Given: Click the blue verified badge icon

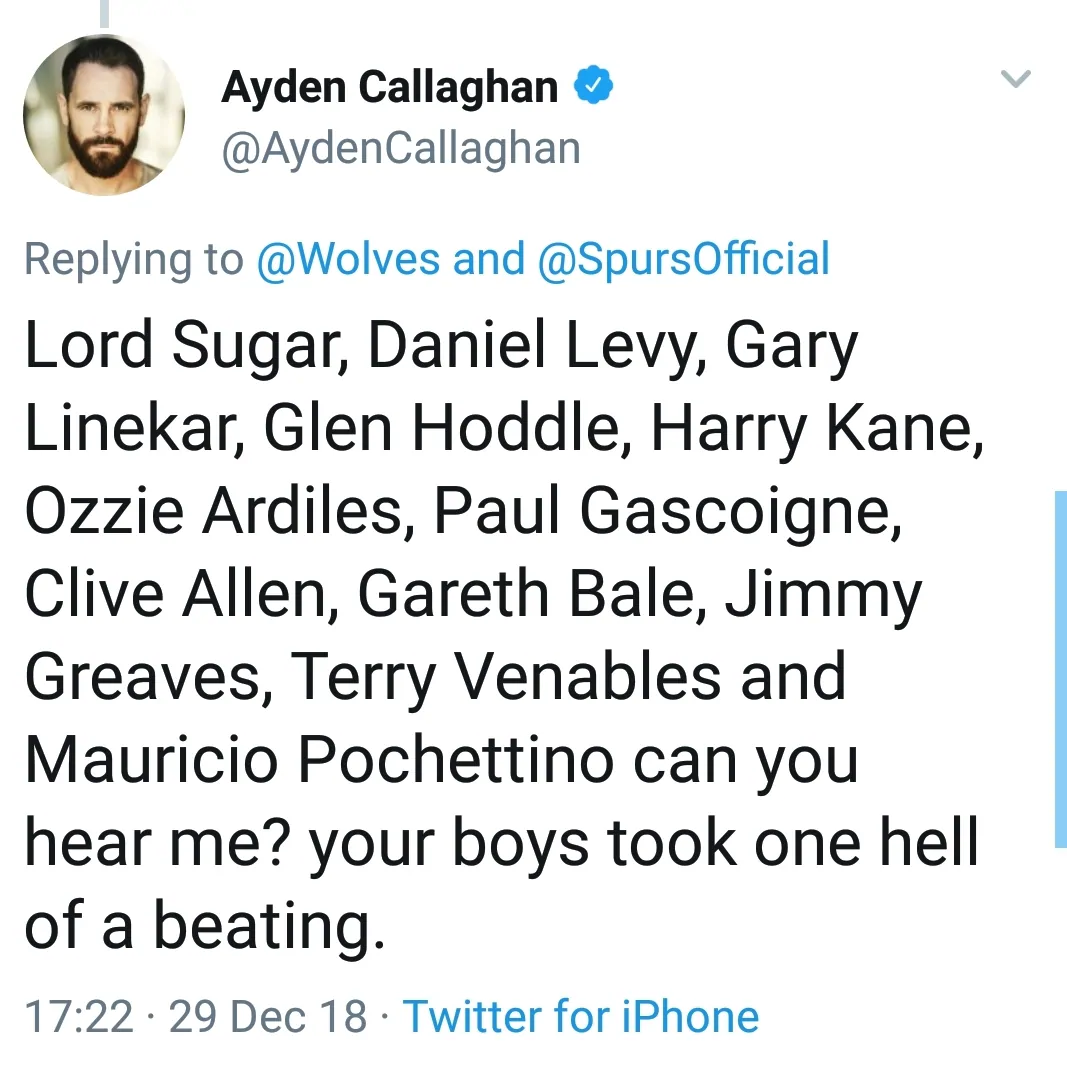Looking at the screenshot, I should click(x=593, y=88).
